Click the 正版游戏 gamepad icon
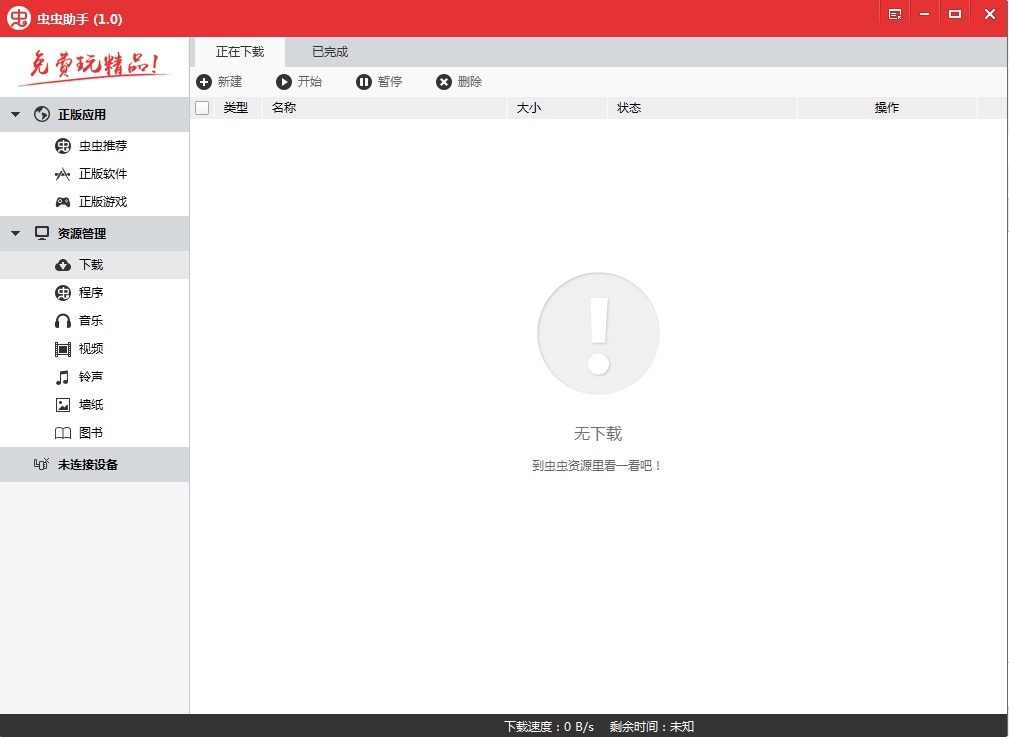The image size is (1009, 737). tap(62, 202)
